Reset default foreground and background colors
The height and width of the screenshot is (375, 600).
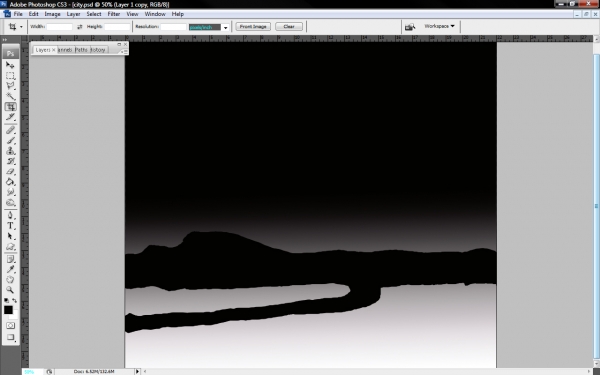[7, 301]
